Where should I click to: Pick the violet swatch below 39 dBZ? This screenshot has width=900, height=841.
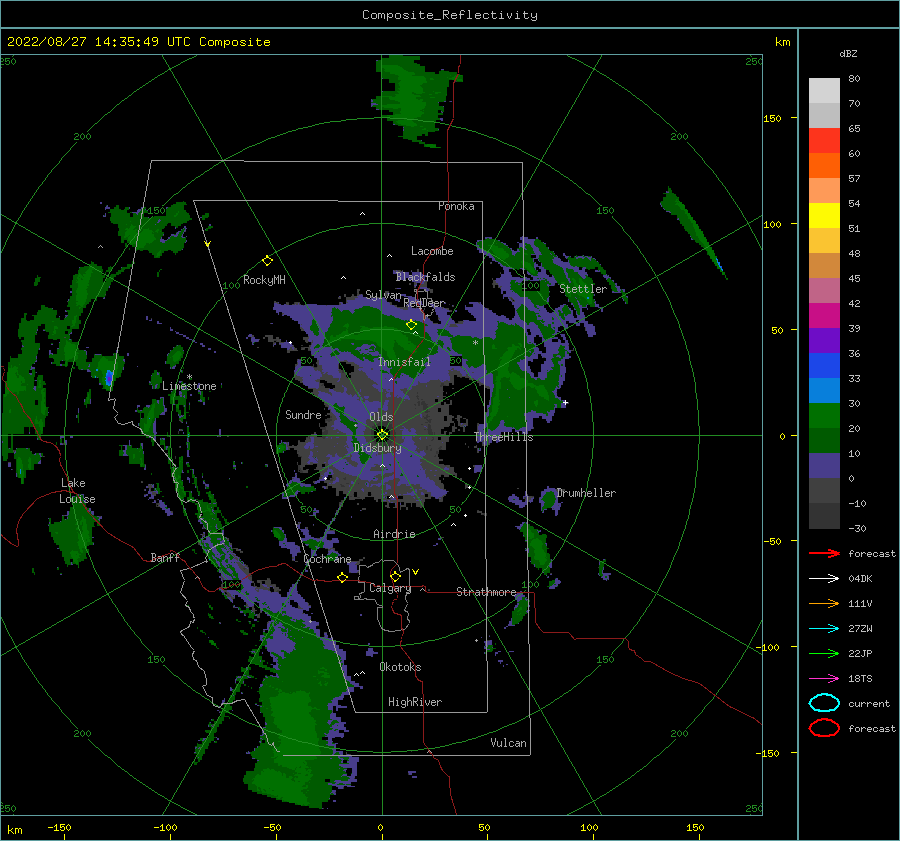[824, 341]
